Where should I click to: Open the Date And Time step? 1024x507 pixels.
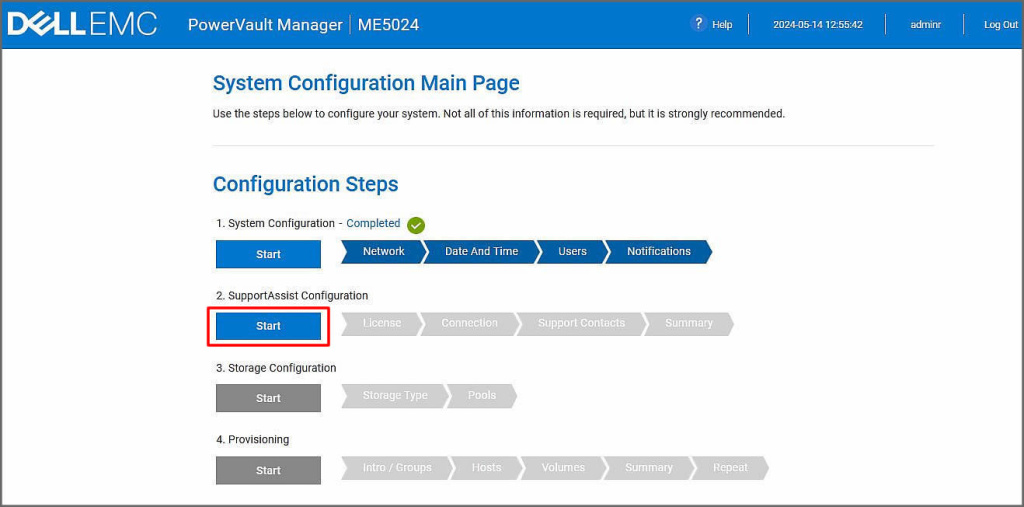click(481, 252)
